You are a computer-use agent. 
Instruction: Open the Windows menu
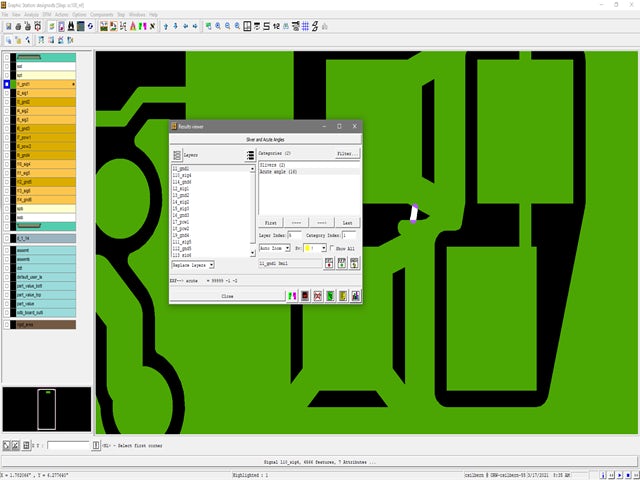pos(137,15)
